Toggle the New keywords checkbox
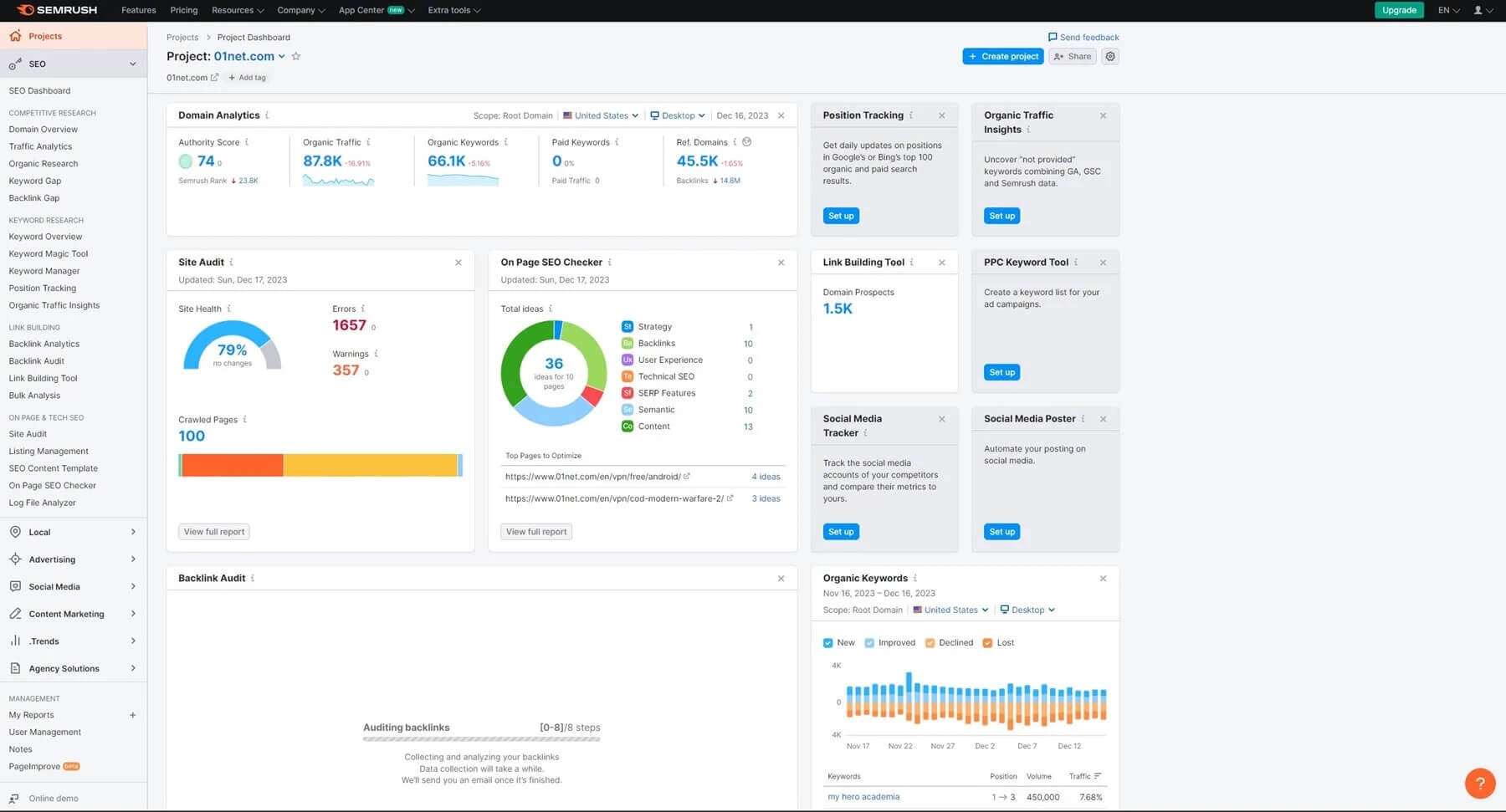Image resolution: width=1506 pixels, height=812 pixels. pos(828,643)
